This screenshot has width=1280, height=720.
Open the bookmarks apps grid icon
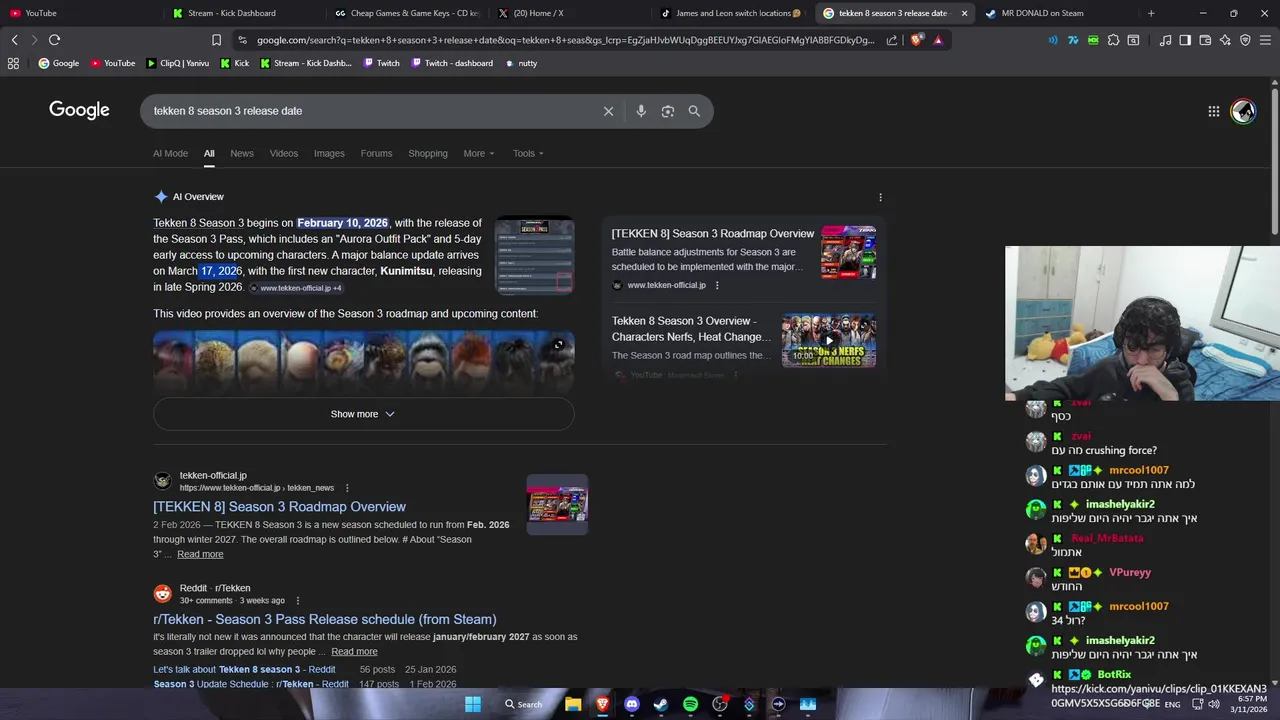pos(13,63)
